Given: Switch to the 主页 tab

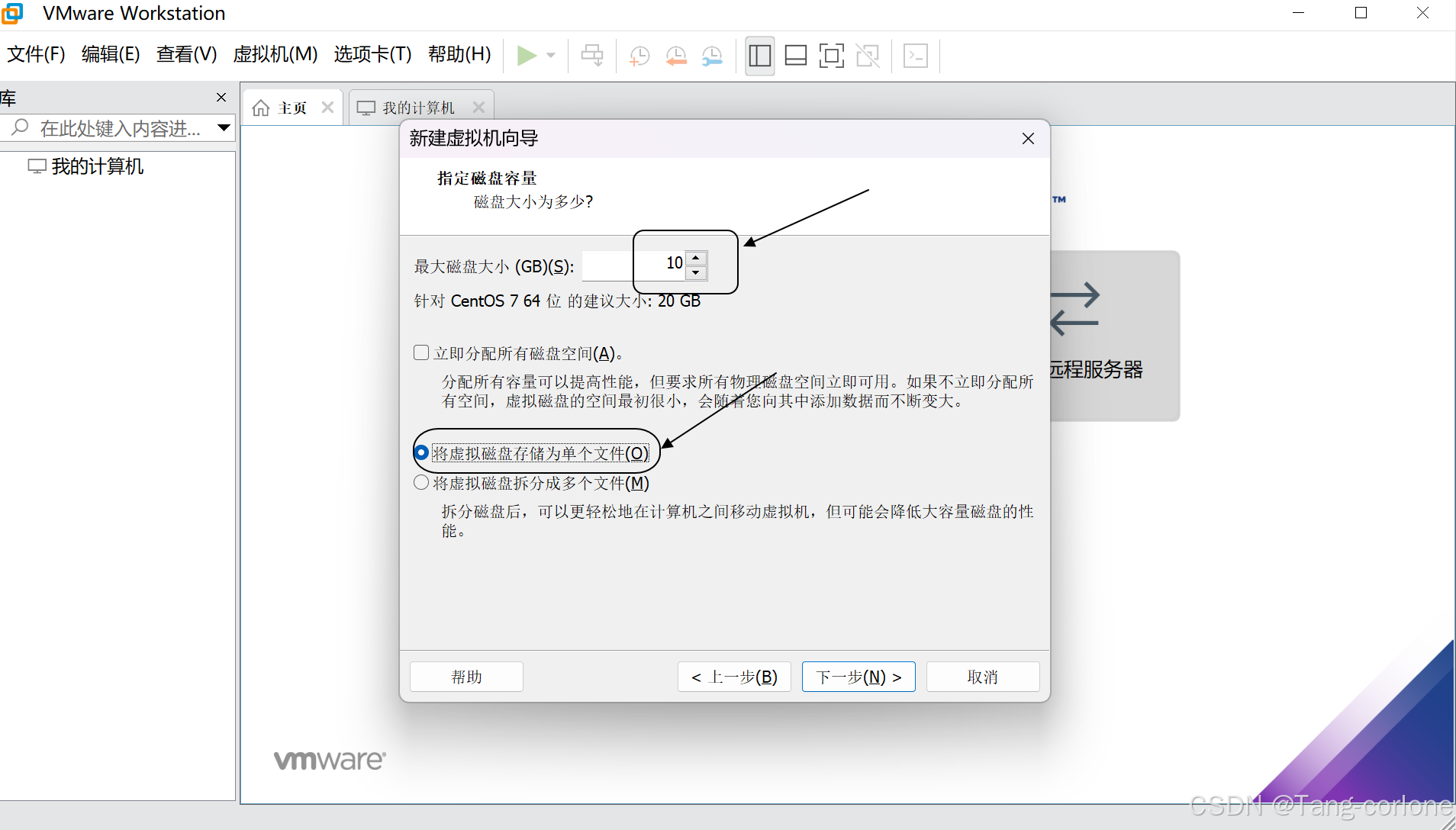Looking at the screenshot, I should 292,108.
